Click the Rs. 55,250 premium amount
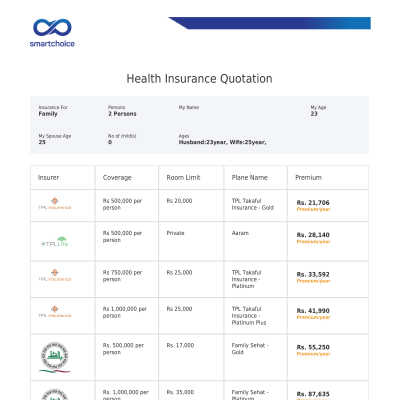This screenshot has height=400, width=399. click(313, 347)
